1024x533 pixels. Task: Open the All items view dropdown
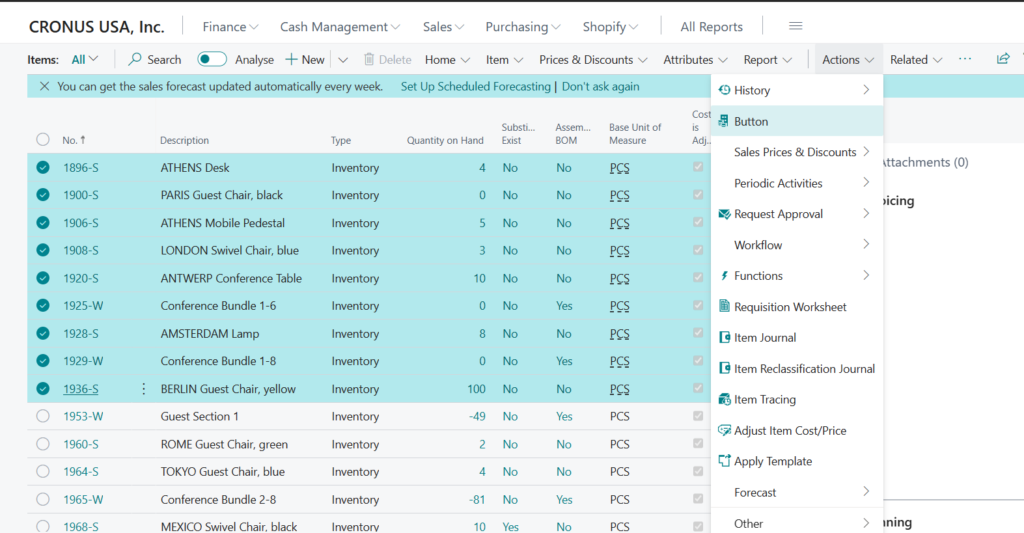[x=85, y=59]
